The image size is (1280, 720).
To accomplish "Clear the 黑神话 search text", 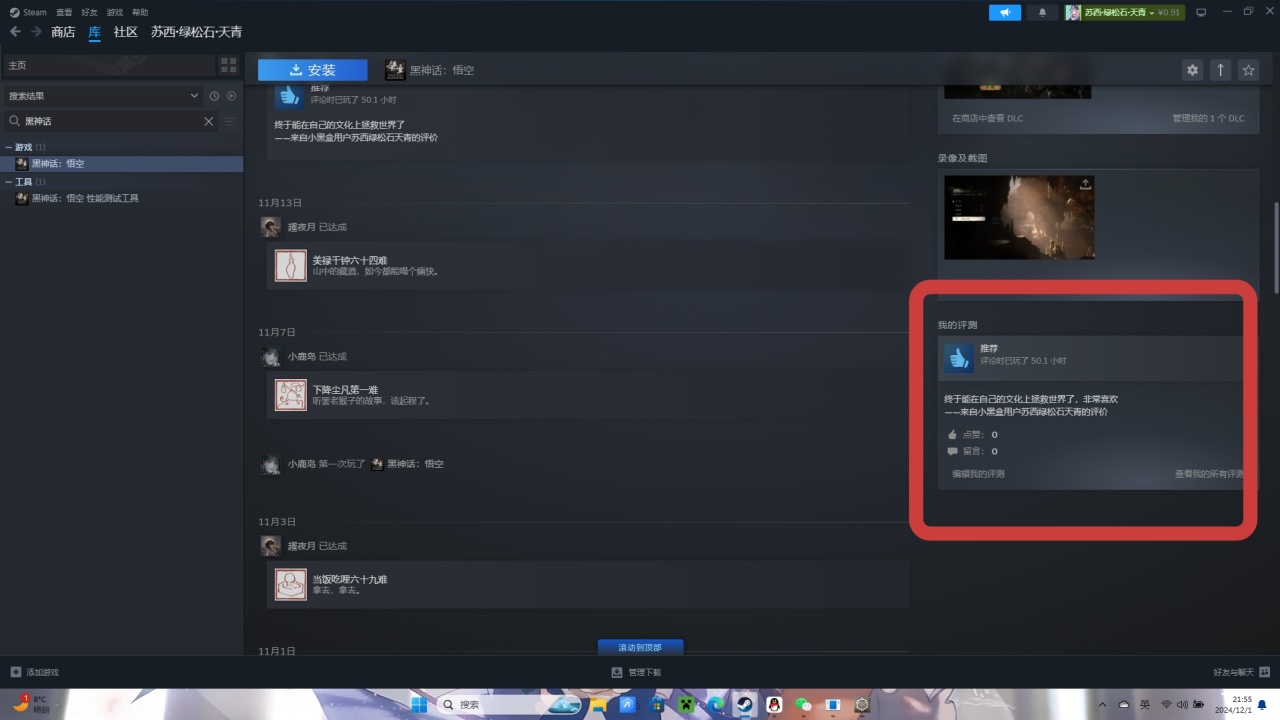I will click(x=209, y=121).
